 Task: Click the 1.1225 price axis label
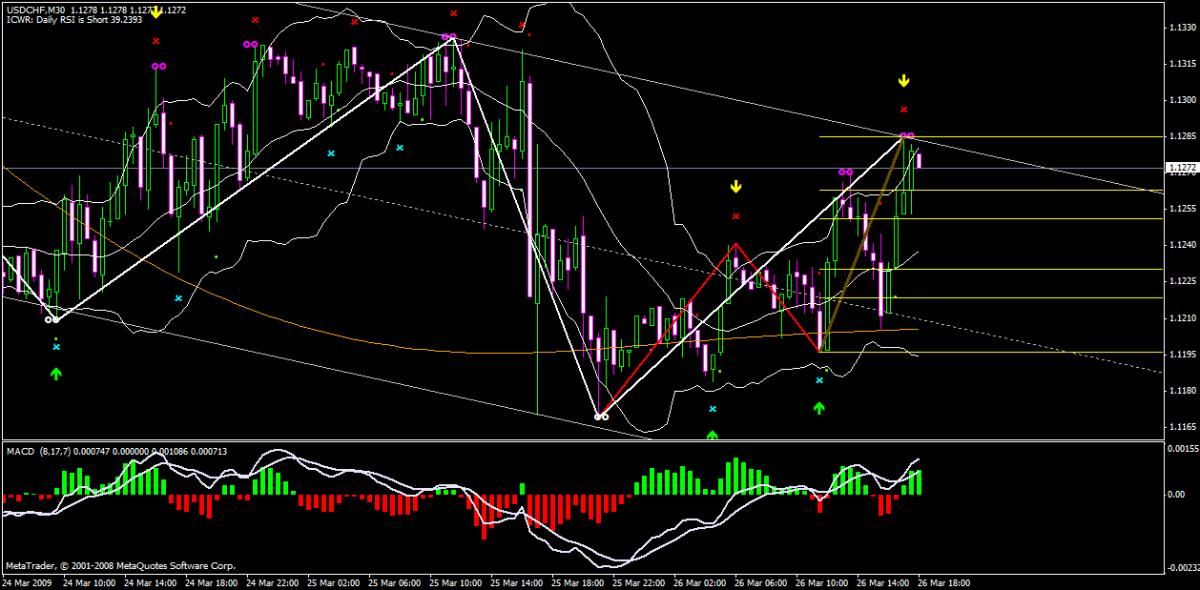pyautogui.click(x=1181, y=281)
